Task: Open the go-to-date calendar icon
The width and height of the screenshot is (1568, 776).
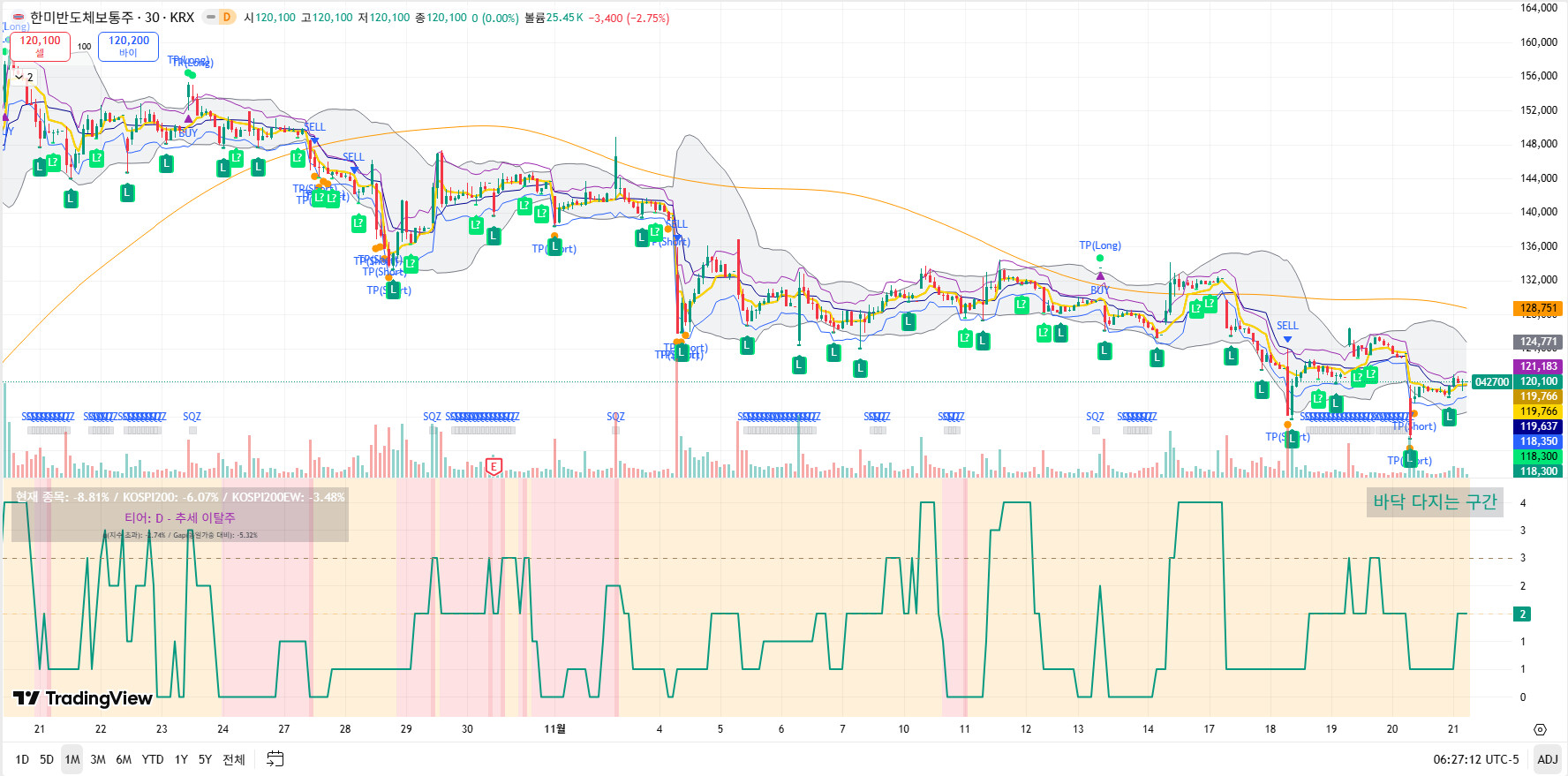Action: (275, 759)
